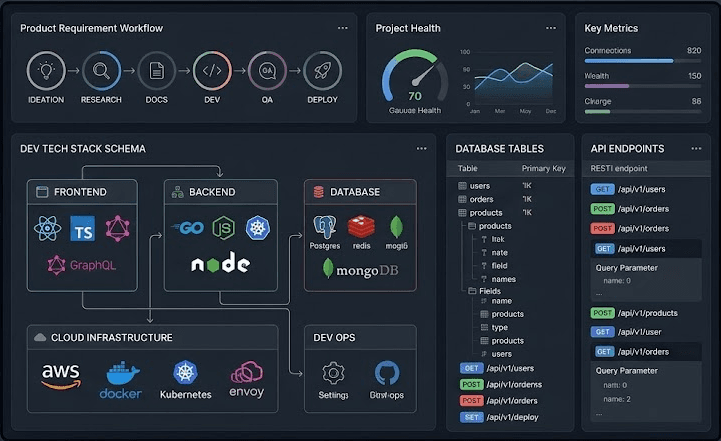Click the name: 2 query parameter value
Screen dimensions: 721x441
[x=617, y=399]
